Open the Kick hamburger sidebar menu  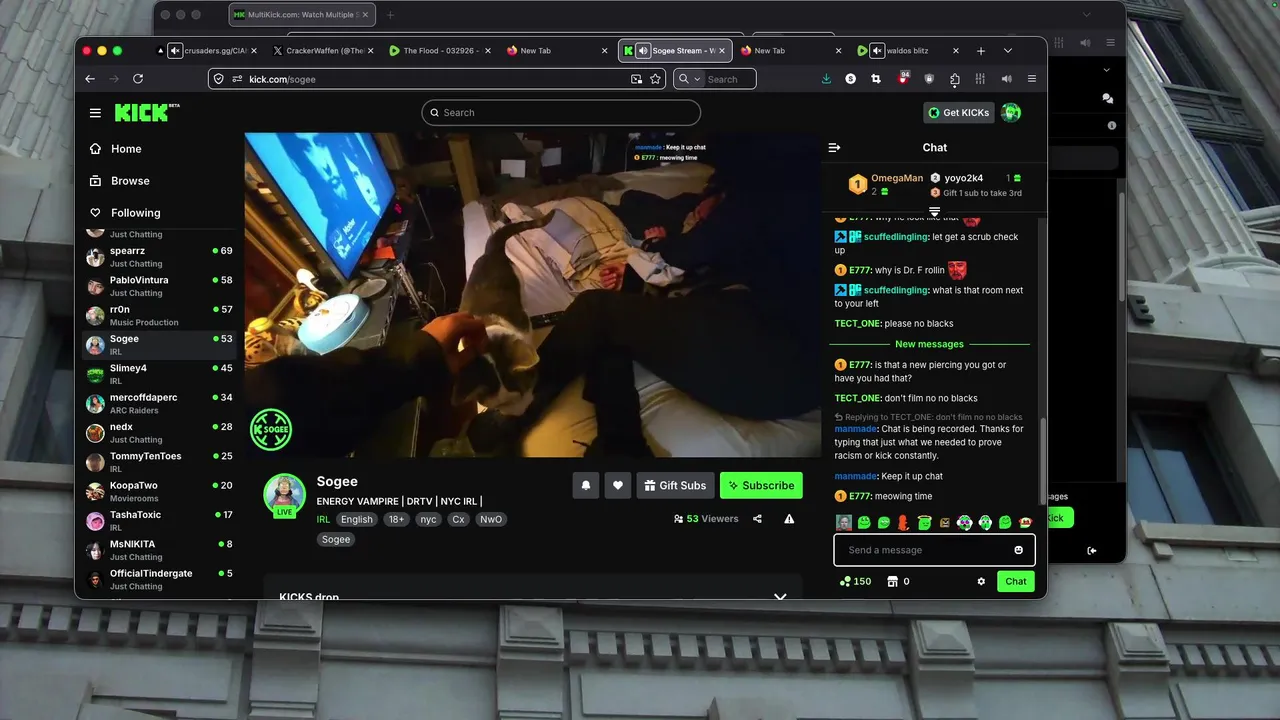tap(95, 113)
